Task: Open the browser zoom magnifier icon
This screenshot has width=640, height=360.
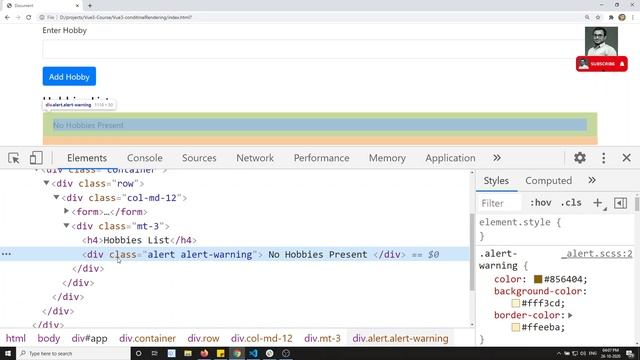Action: tap(587, 18)
